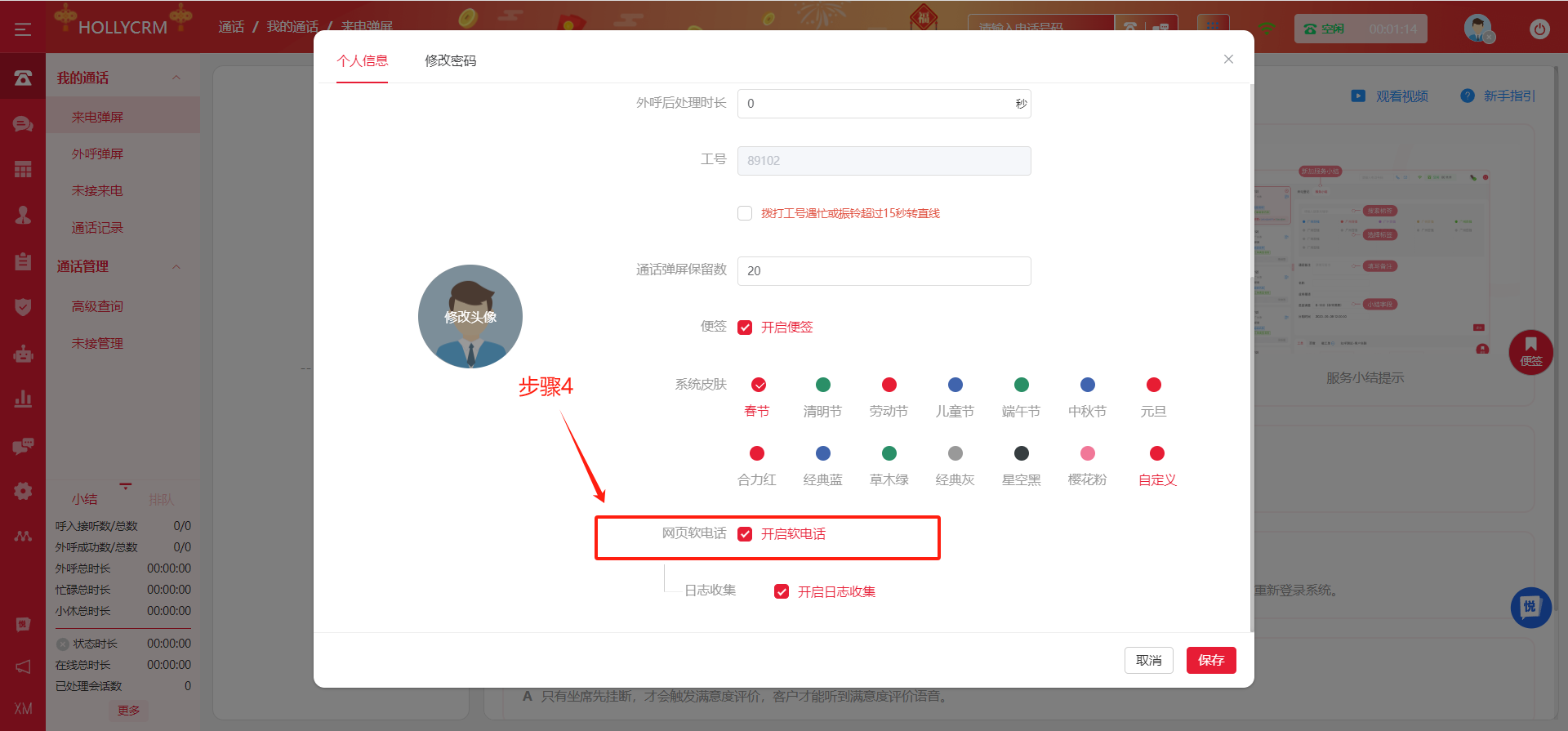Click the power logout icon
Image resolution: width=1568 pixels, height=731 pixels.
coord(1539,29)
